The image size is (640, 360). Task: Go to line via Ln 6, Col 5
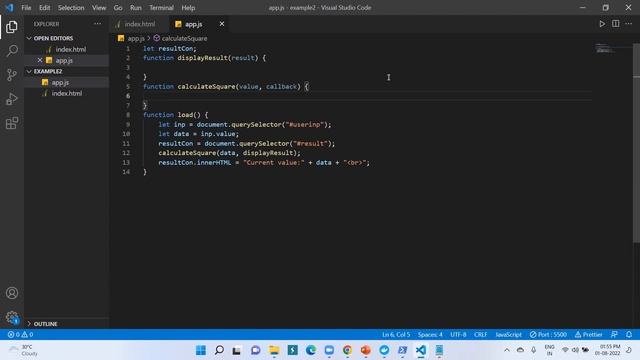click(x=396, y=334)
